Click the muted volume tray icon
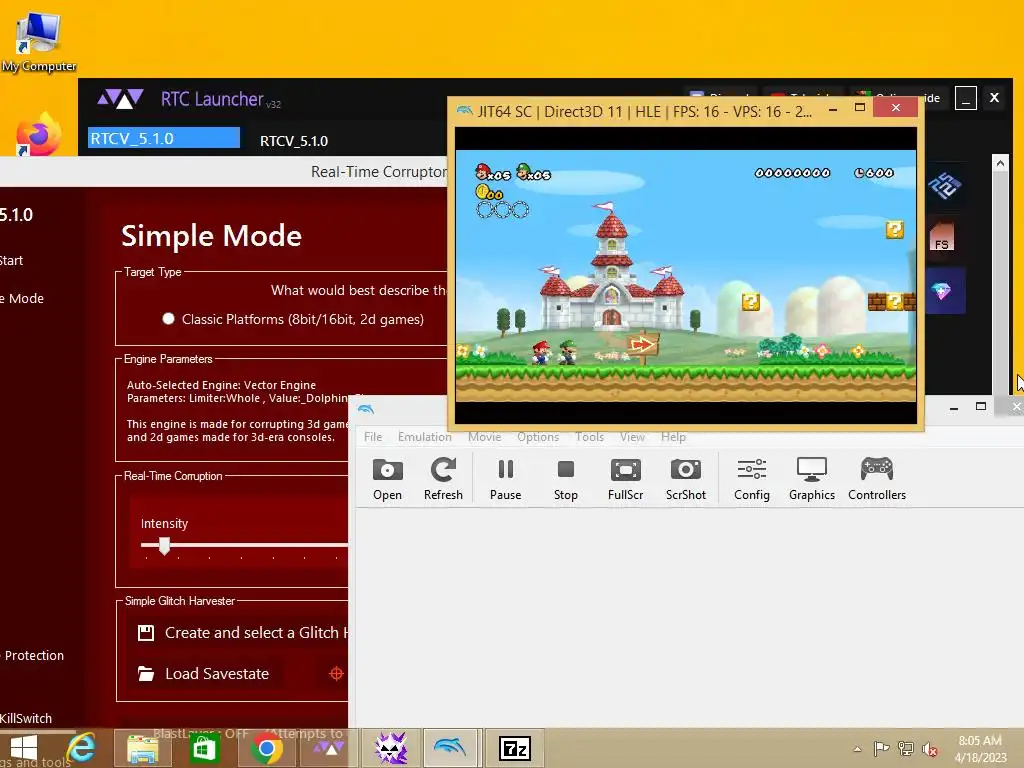 (930, 749)
